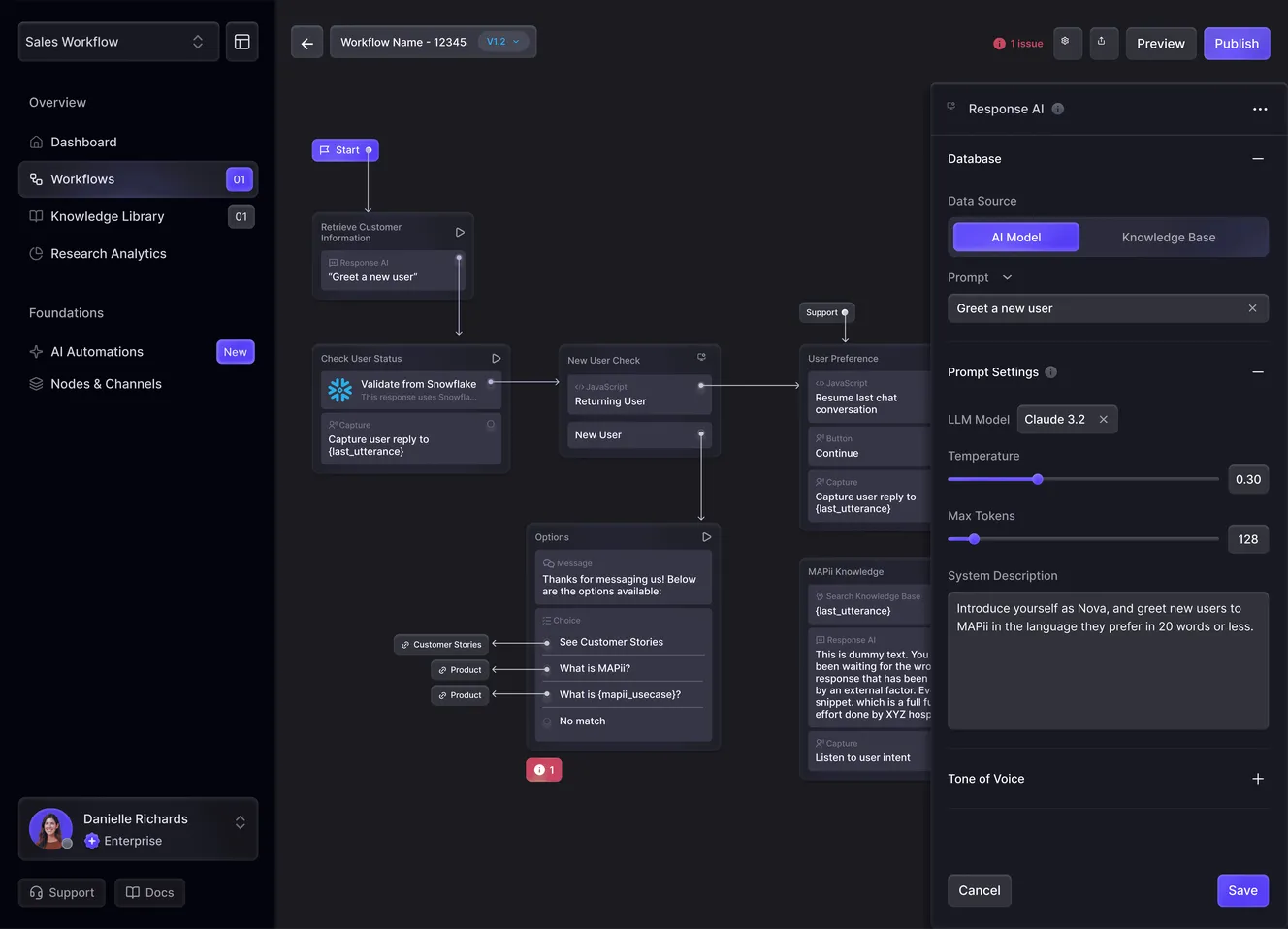Click the info icon beside Response AI
Image resolution: width=1288 pixels, height=929 pixels.
pos(1058,109)
